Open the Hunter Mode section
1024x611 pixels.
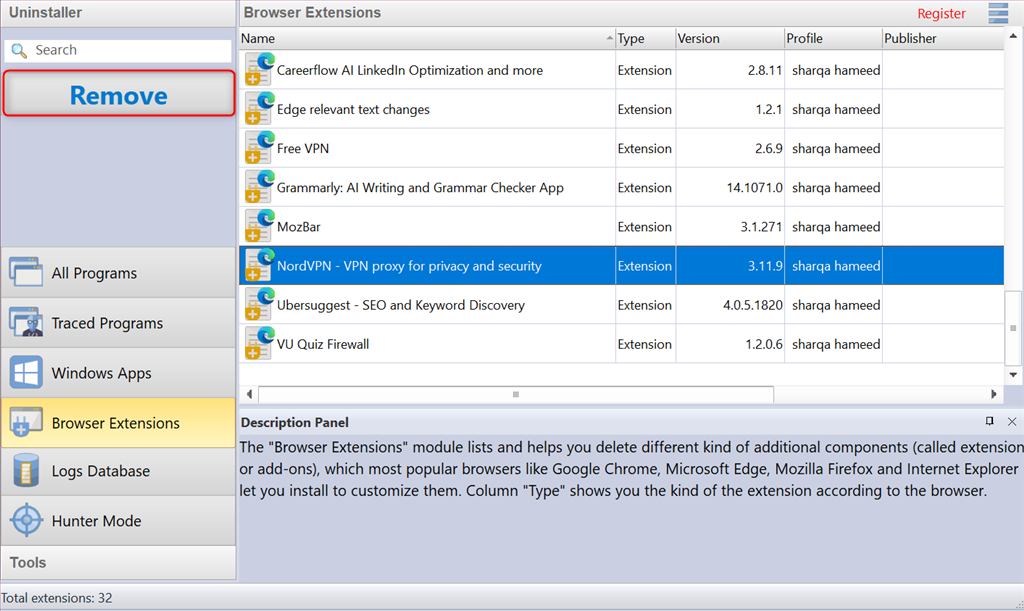click(118, 521)
